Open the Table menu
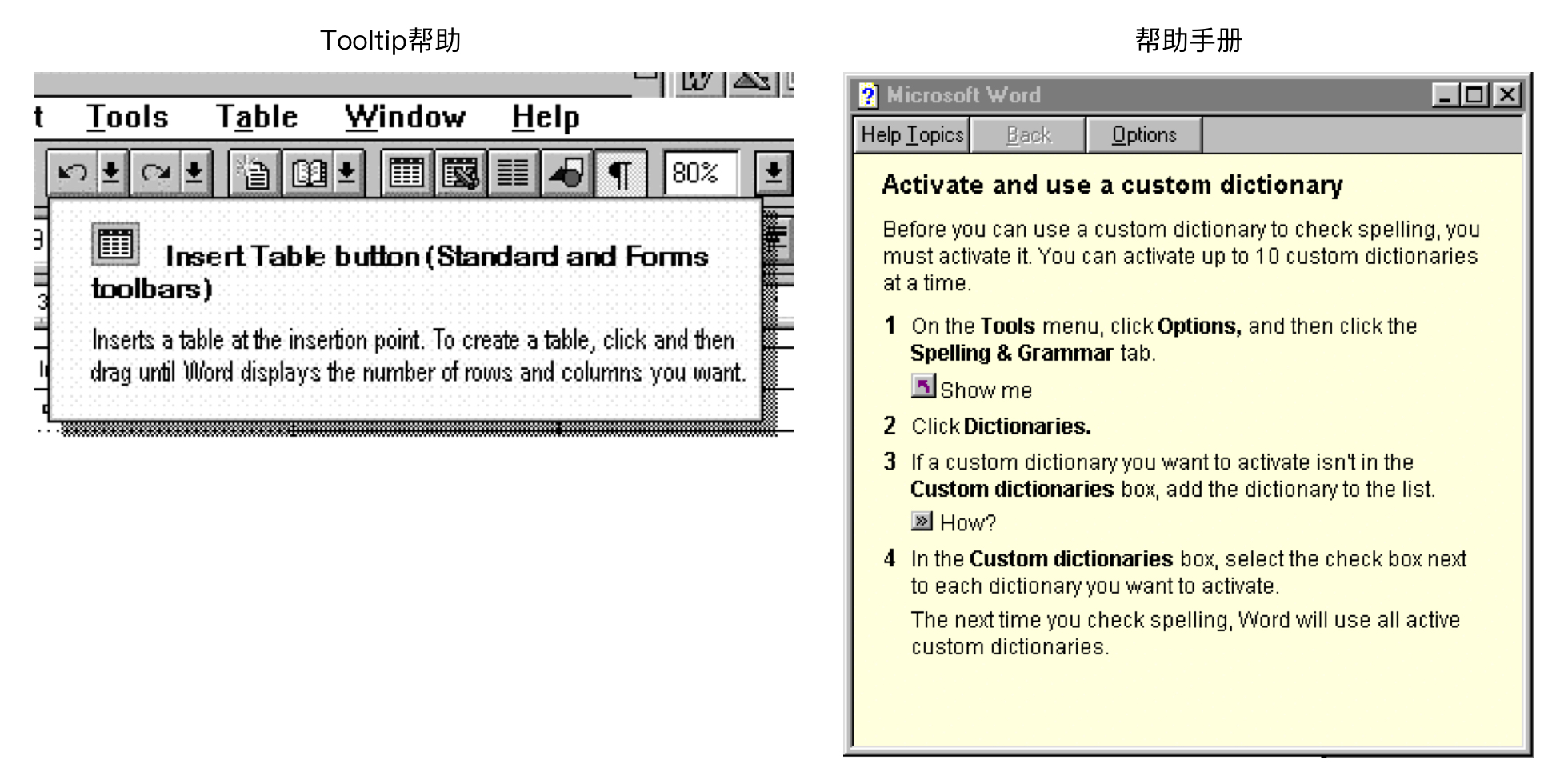The height and width of the screenshot is (784, 1560). (x=256, y=118)
